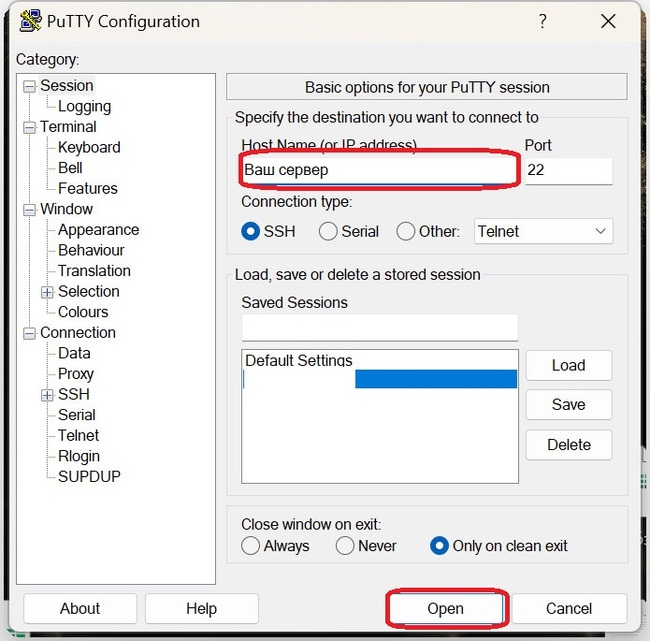Open the Telnet protocol dropdown
The height and width of the screenshot is (641, 650).
pos(544,231)
